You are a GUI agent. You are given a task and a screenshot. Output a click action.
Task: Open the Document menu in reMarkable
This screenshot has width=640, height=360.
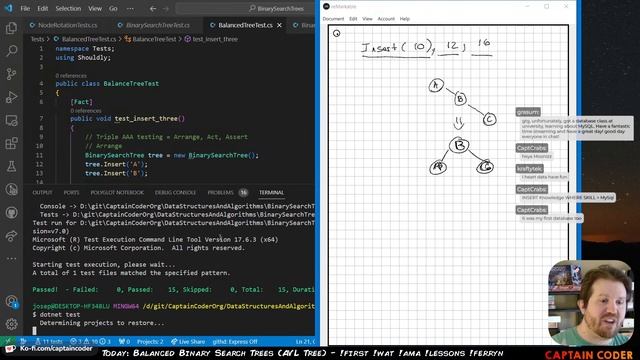[x=333, y=19]
